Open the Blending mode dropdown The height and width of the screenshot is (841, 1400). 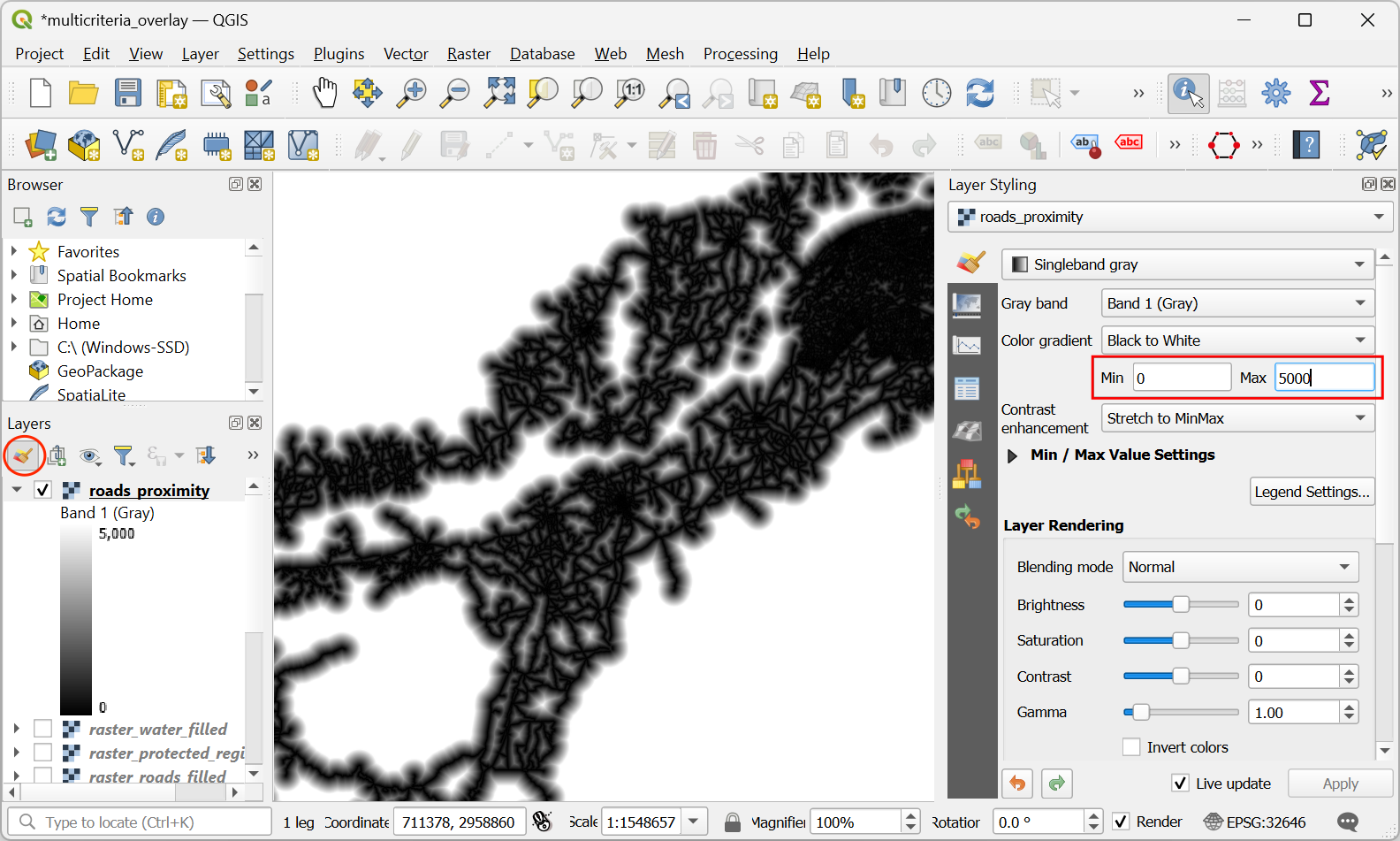(x=1239, y=567)
